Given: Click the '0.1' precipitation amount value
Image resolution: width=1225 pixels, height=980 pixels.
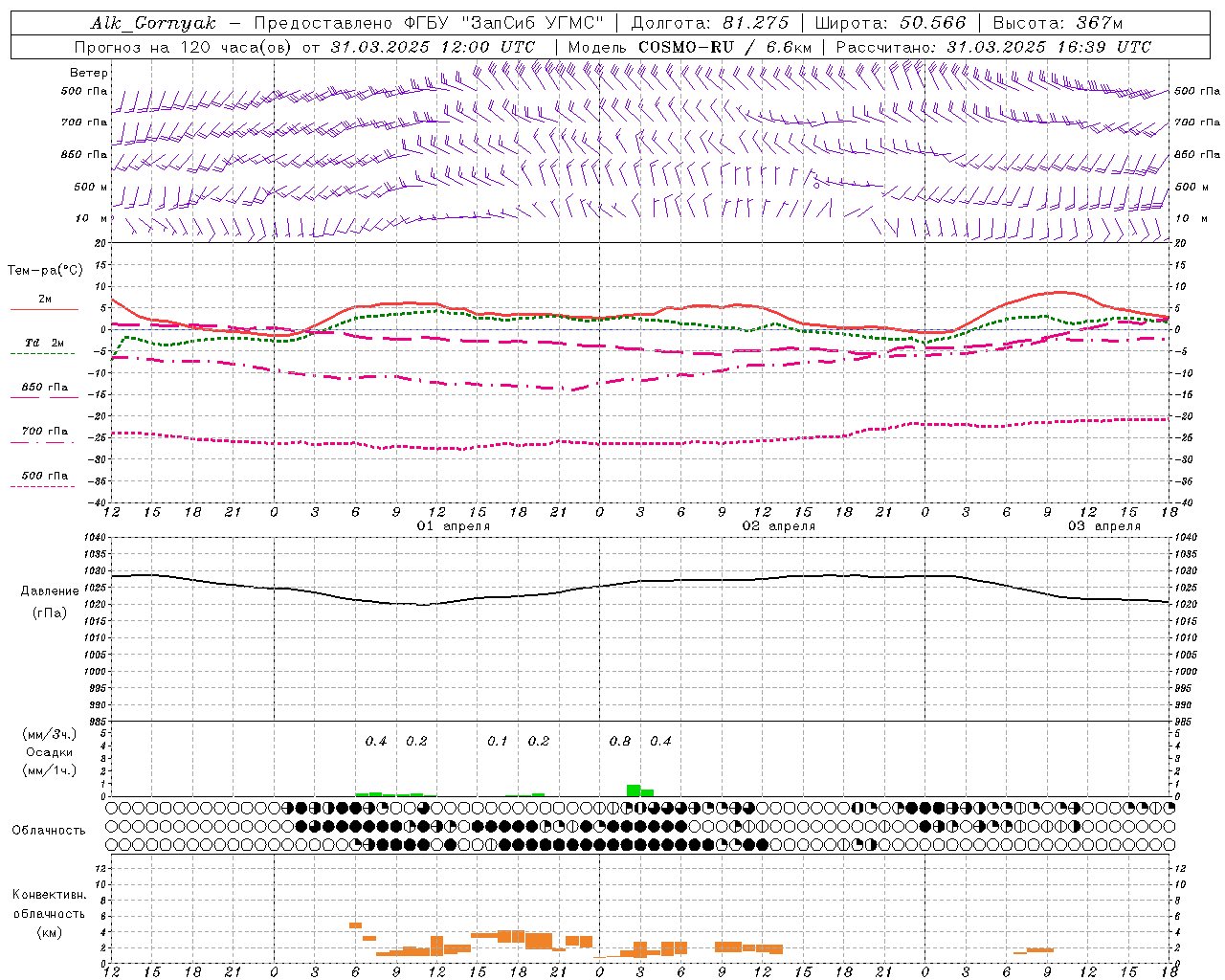Looking at the screenshot, I should [498, 741].
